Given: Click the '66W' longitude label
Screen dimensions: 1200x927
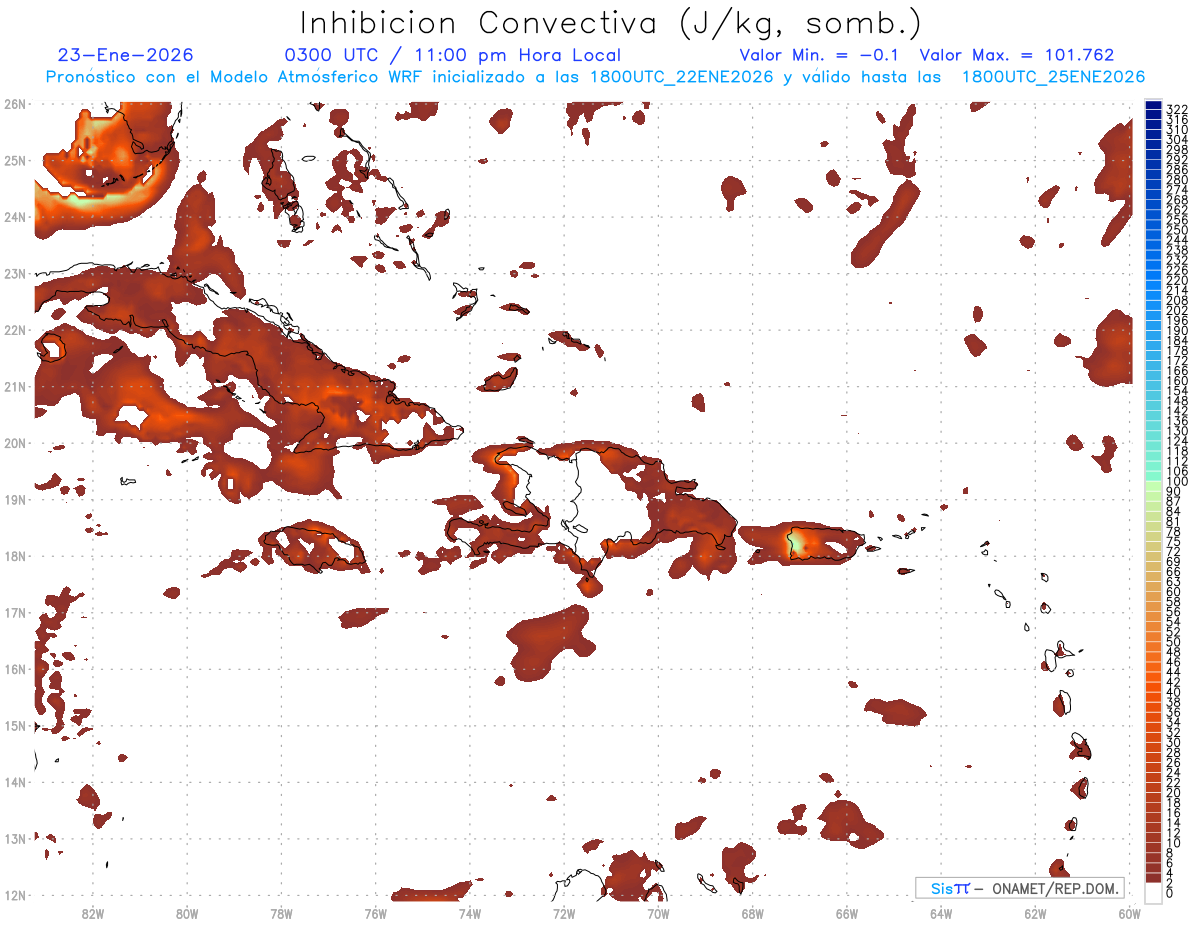Looking at the screenshot, I should [847, 913].
